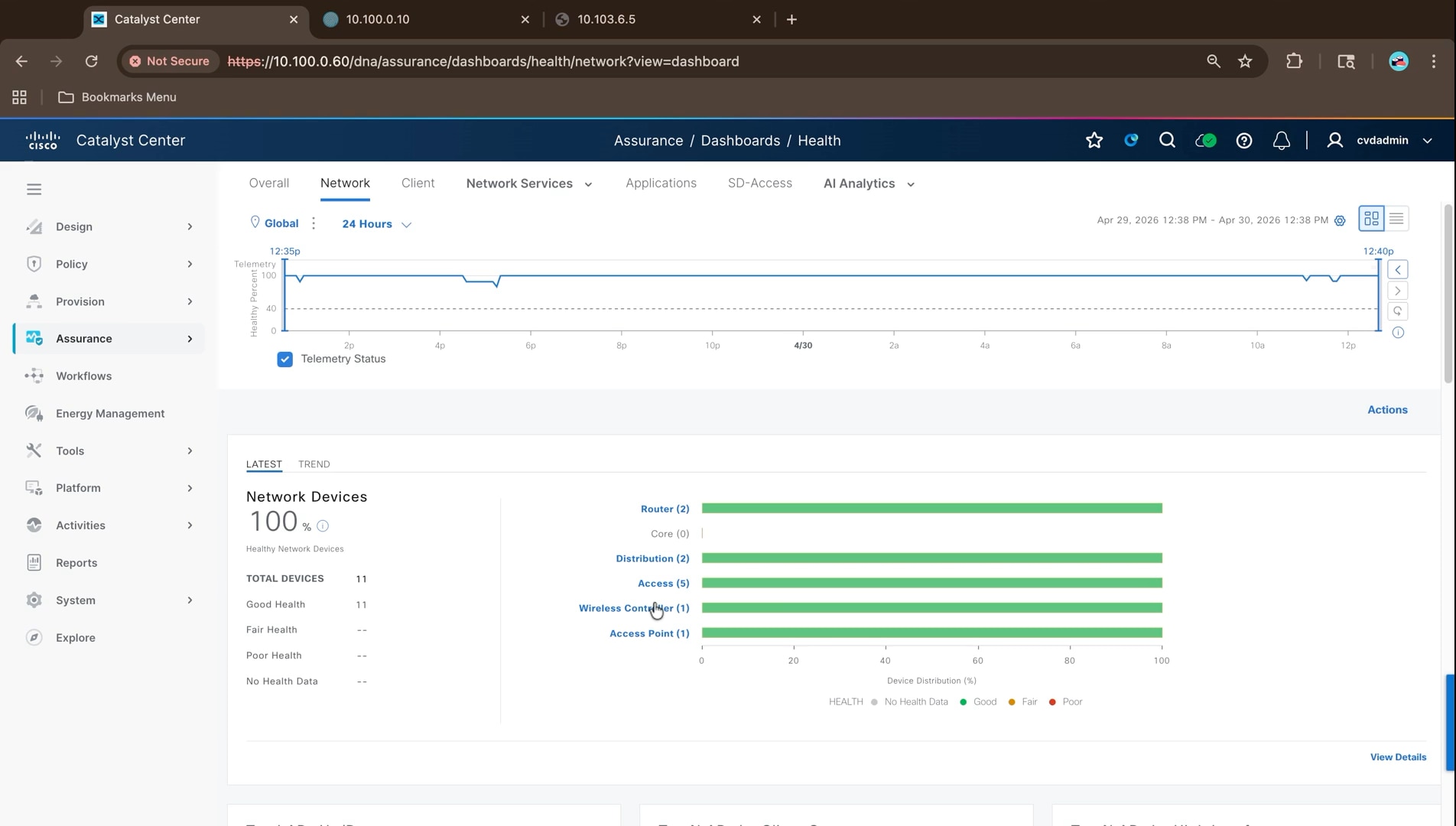Switch to list view icon
This screenshot has height=826, width=1456.
[1396, 219]
